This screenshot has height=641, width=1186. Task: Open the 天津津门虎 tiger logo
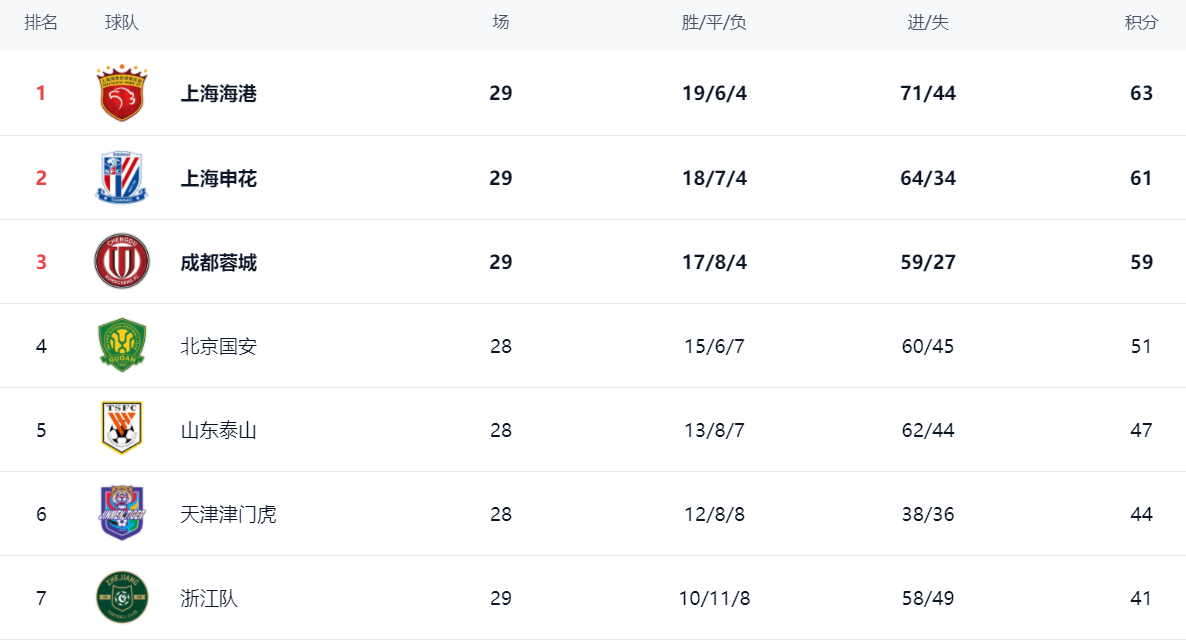click(122, 514)
